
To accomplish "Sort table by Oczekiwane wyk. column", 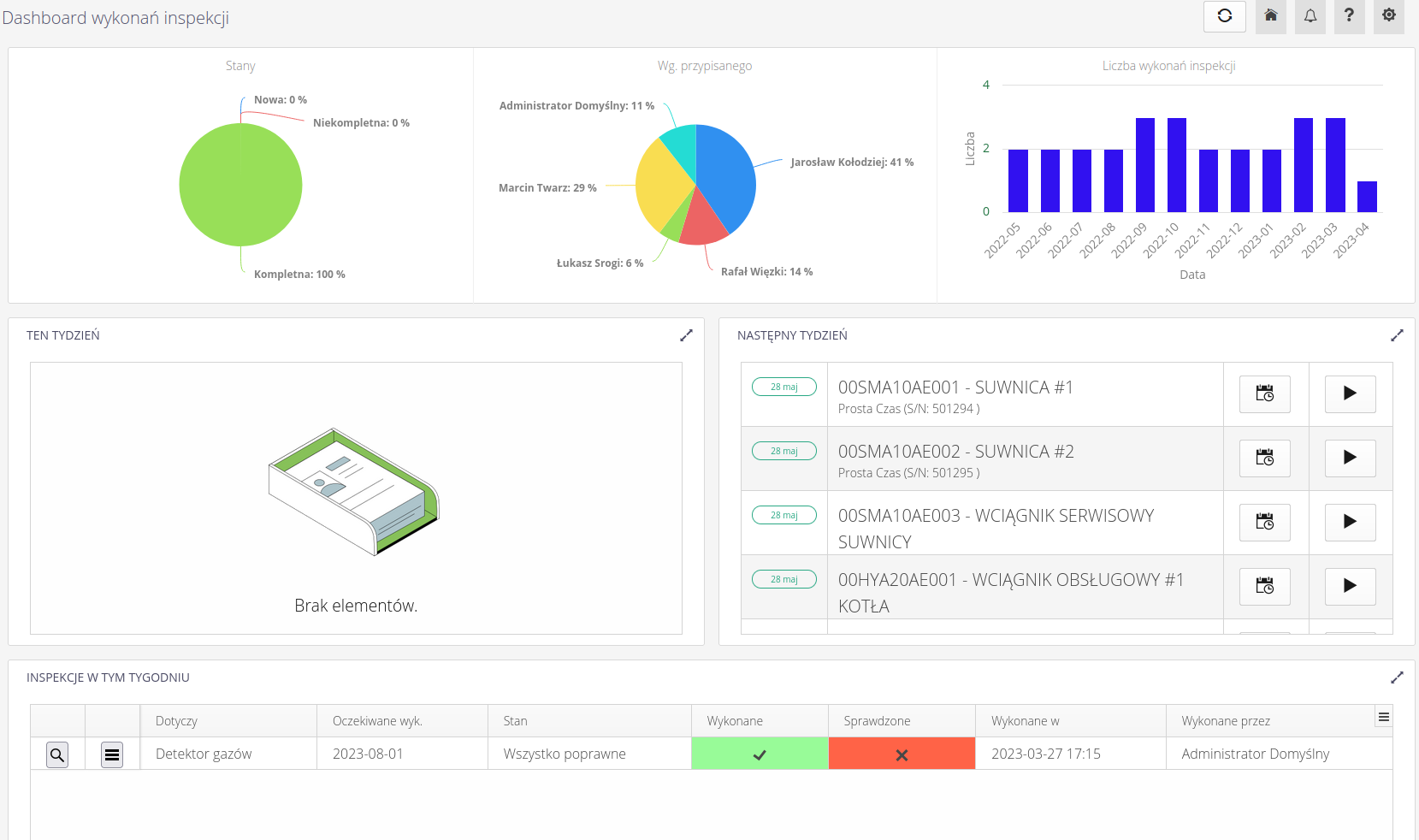I will (x=377, y=721).
